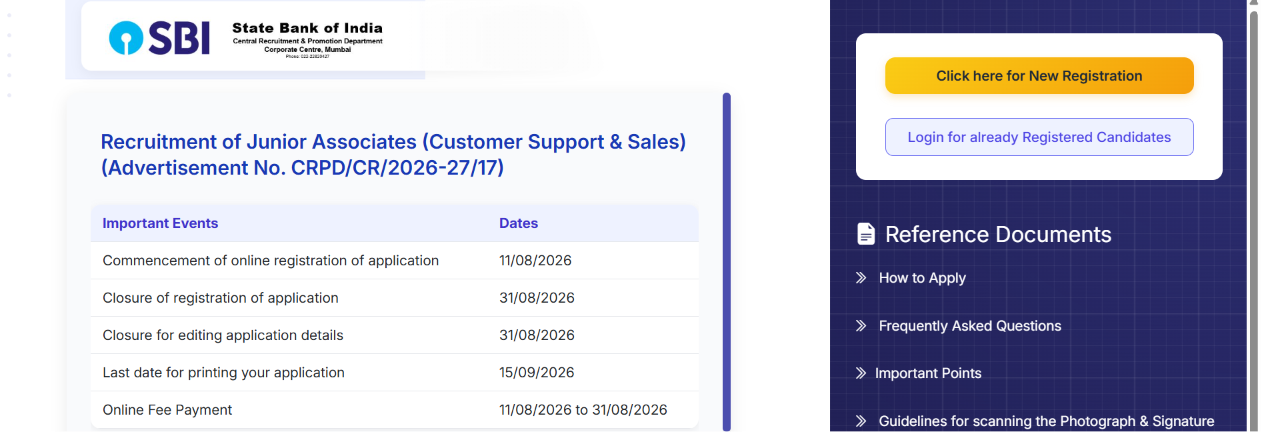This screenshot has width=1261, height=432.
Task: Click the SBI logo icon
Action: click(127, 39)
